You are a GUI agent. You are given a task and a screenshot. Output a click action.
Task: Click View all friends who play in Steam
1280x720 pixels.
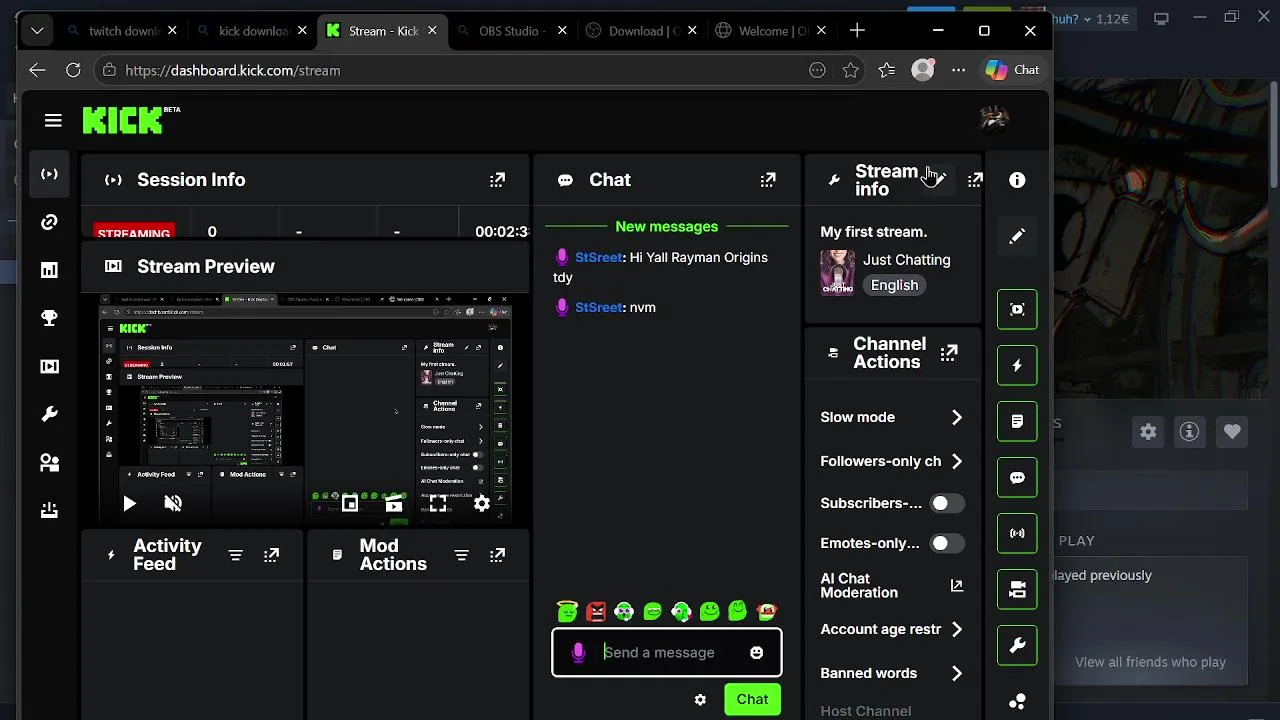point(1150,662)
